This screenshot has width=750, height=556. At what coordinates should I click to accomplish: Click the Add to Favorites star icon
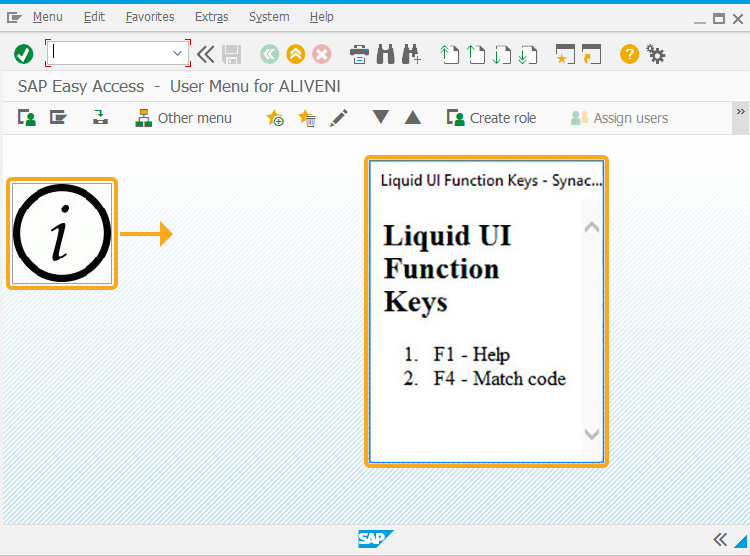[x=275, y=118]
